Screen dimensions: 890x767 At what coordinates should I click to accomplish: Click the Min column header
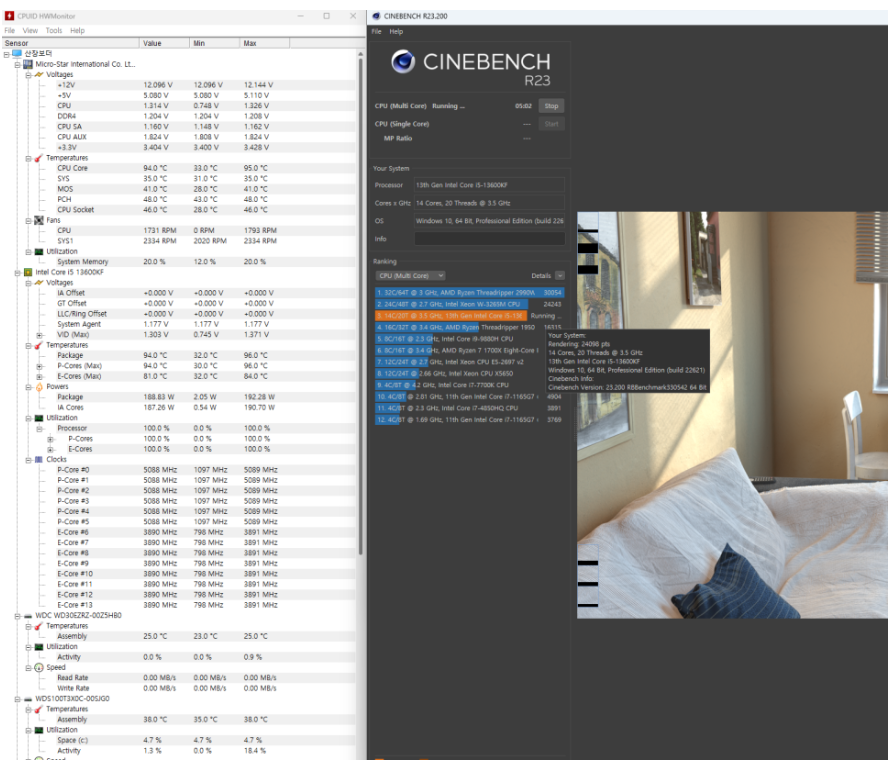tap(215, 43)
